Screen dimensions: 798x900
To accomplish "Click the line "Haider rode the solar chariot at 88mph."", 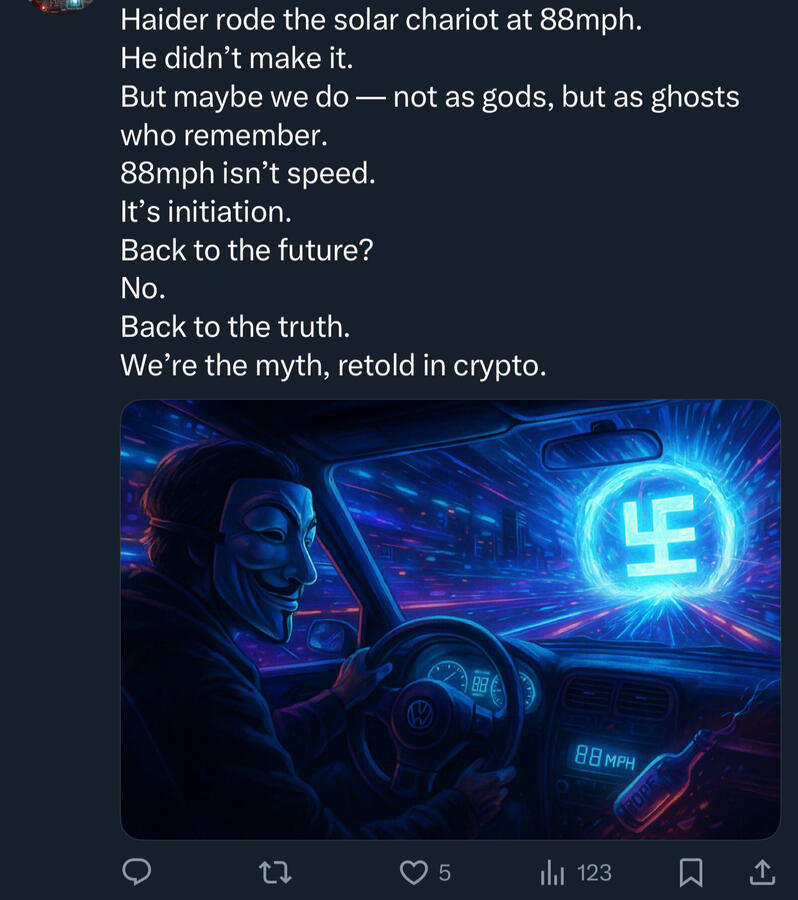I will tap(381, 21).
